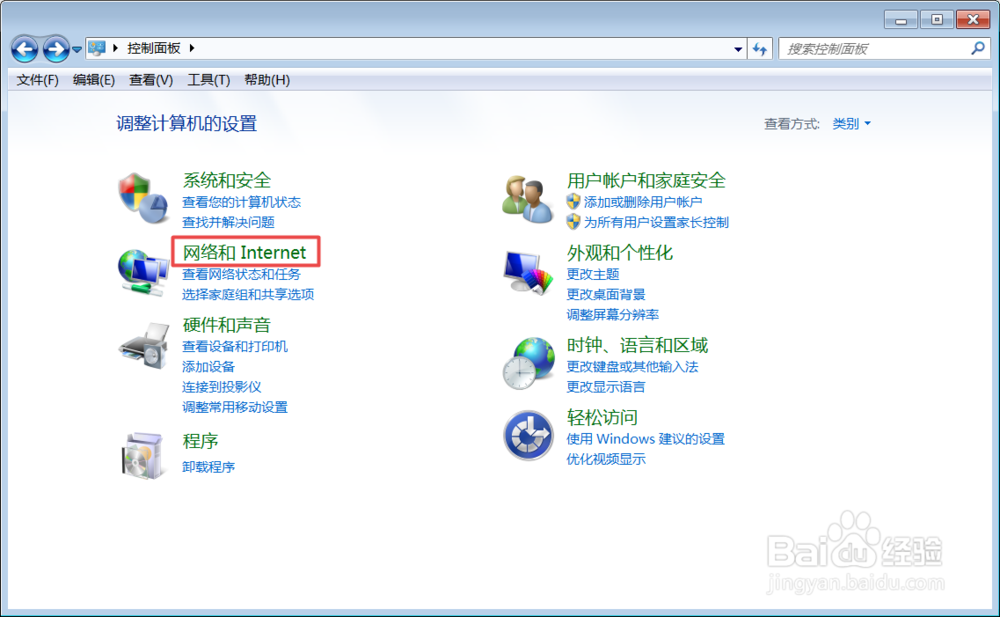1000x617 pixels.
Task: Open the address bar dropdown arrow
Action: (737, 47)
